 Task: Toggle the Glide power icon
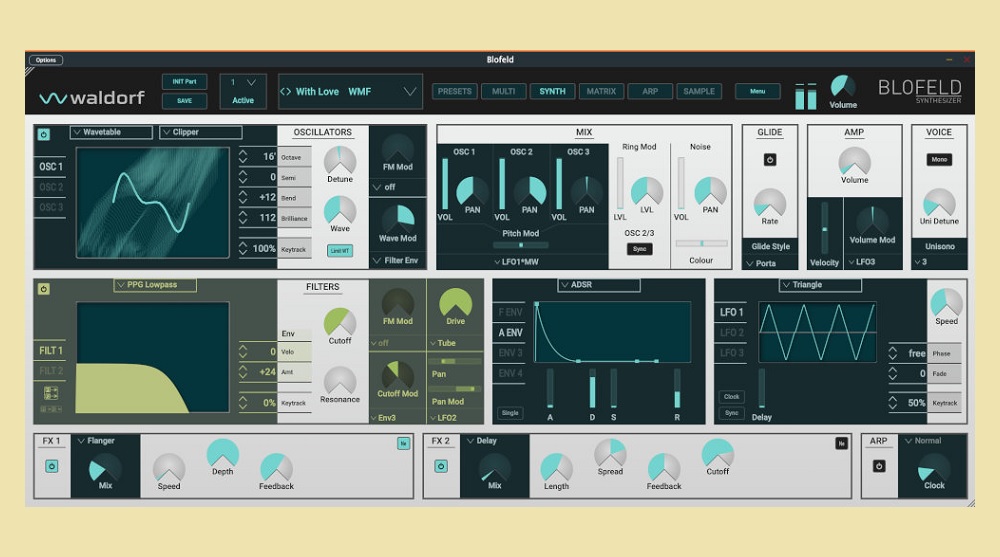click(770, 159)
